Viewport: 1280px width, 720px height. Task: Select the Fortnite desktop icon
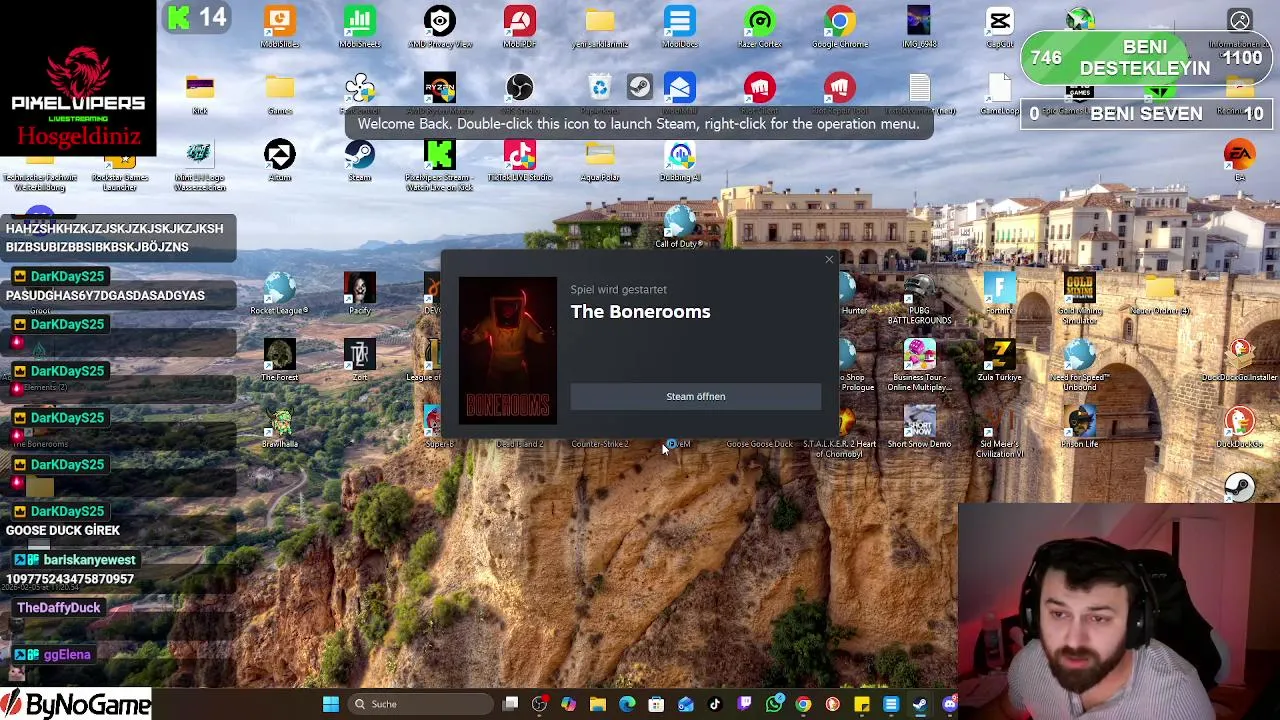point(999,294)
